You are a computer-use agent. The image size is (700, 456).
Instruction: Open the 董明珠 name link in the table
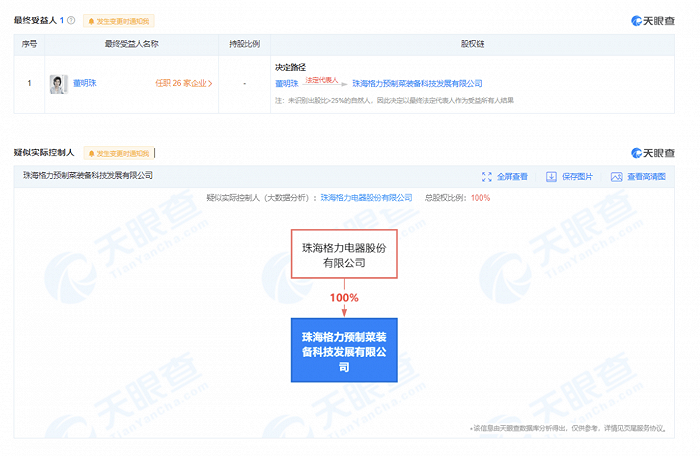pyautogui.click(x=85, y=83)
